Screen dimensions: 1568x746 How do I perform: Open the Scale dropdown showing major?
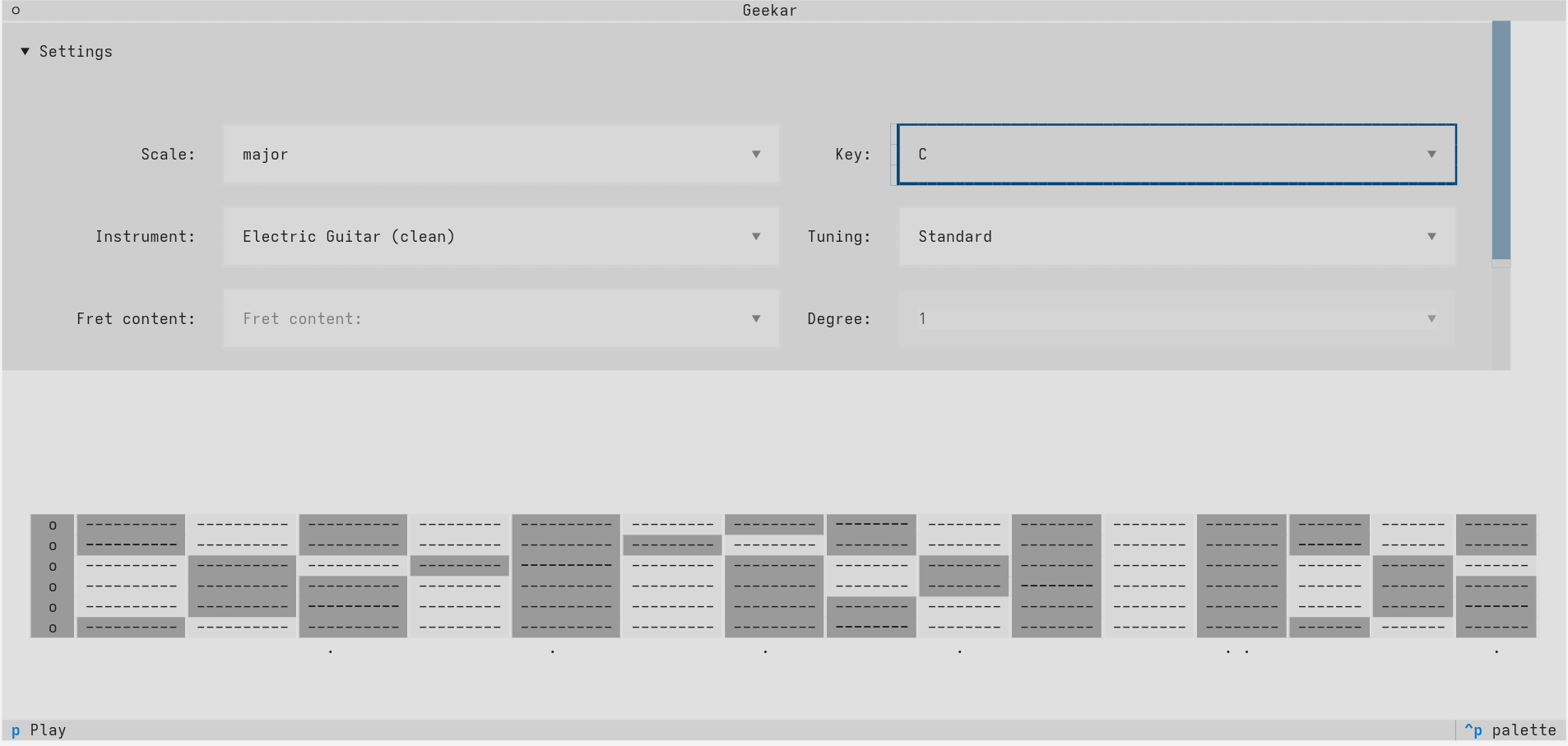tap(501, 154)
